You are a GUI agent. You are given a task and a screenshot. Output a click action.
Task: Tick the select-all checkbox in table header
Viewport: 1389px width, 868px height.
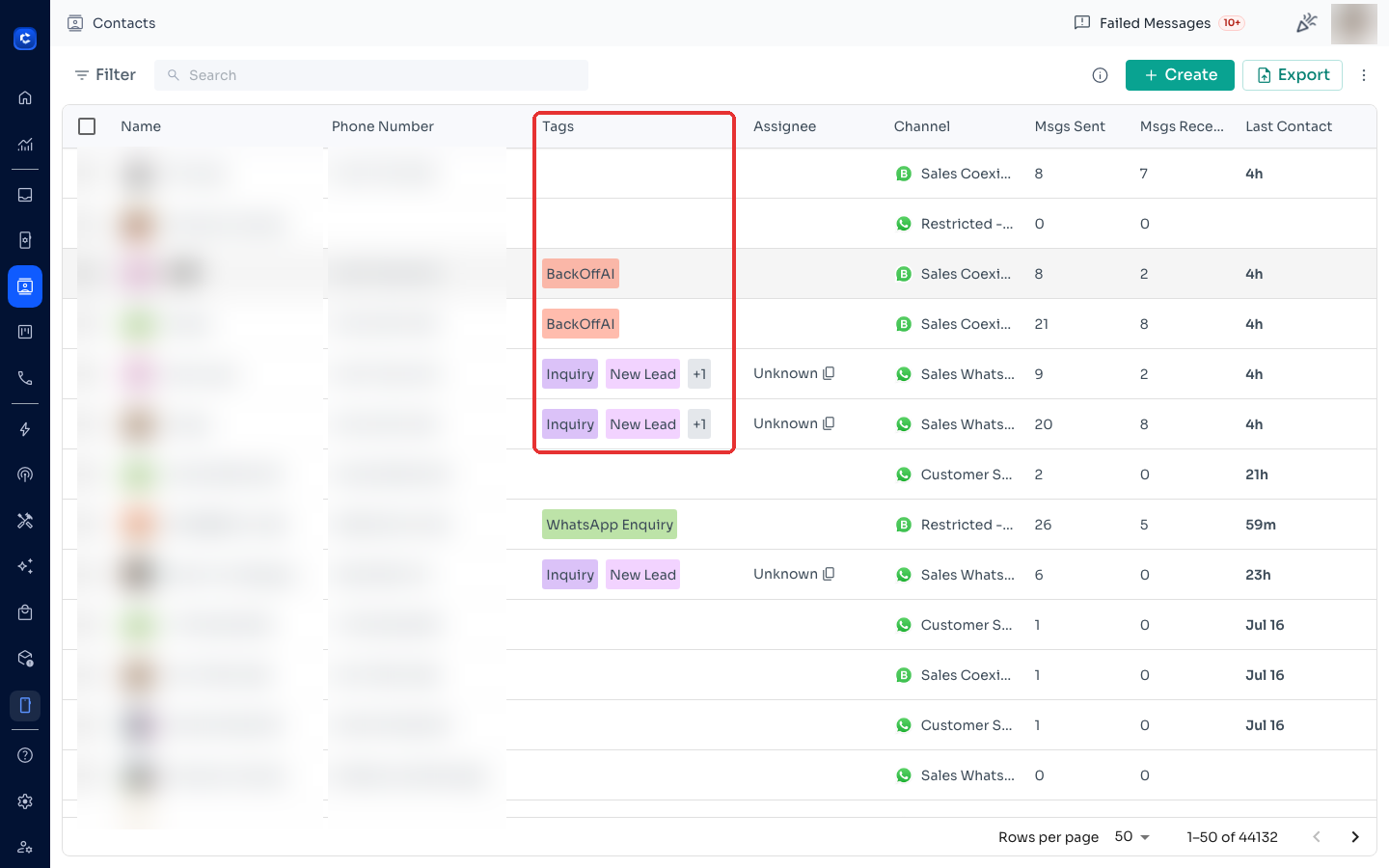pos(87,126)
